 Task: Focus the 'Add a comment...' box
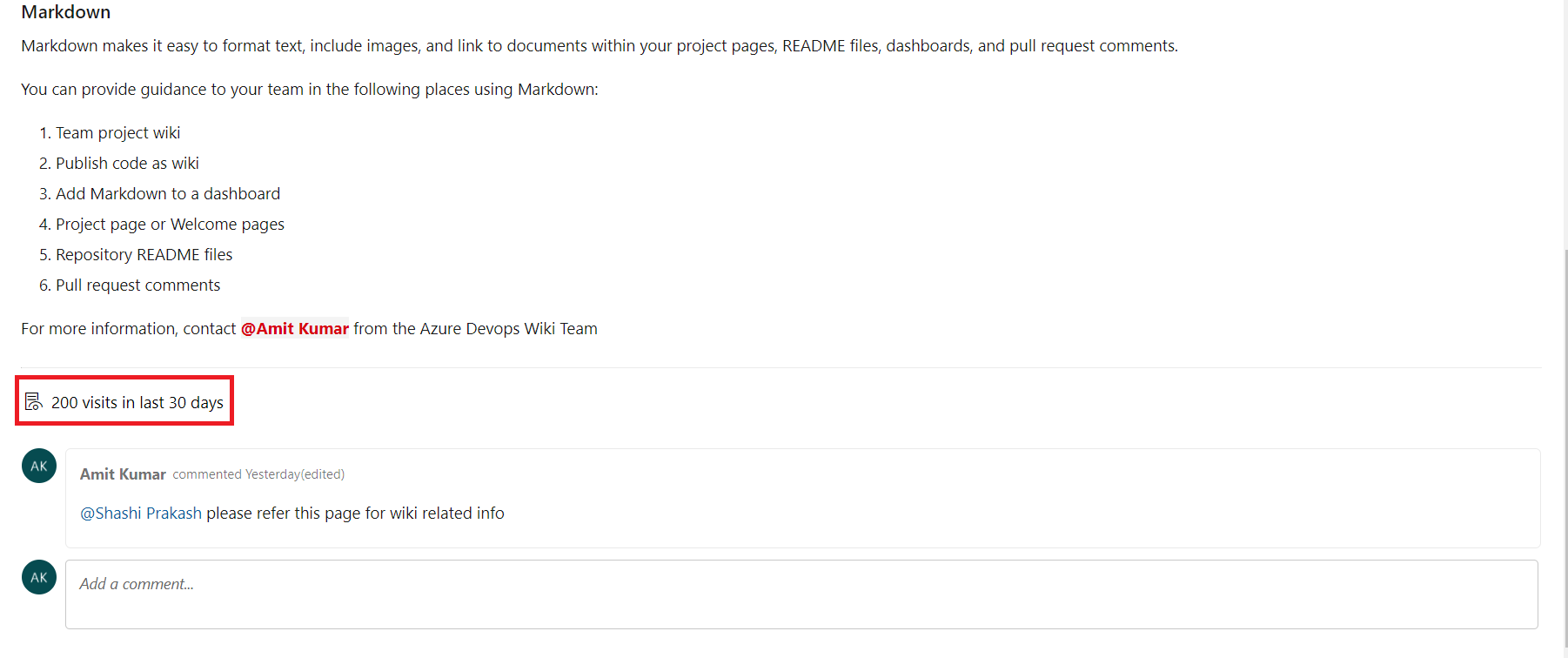(x=801, y=594)
